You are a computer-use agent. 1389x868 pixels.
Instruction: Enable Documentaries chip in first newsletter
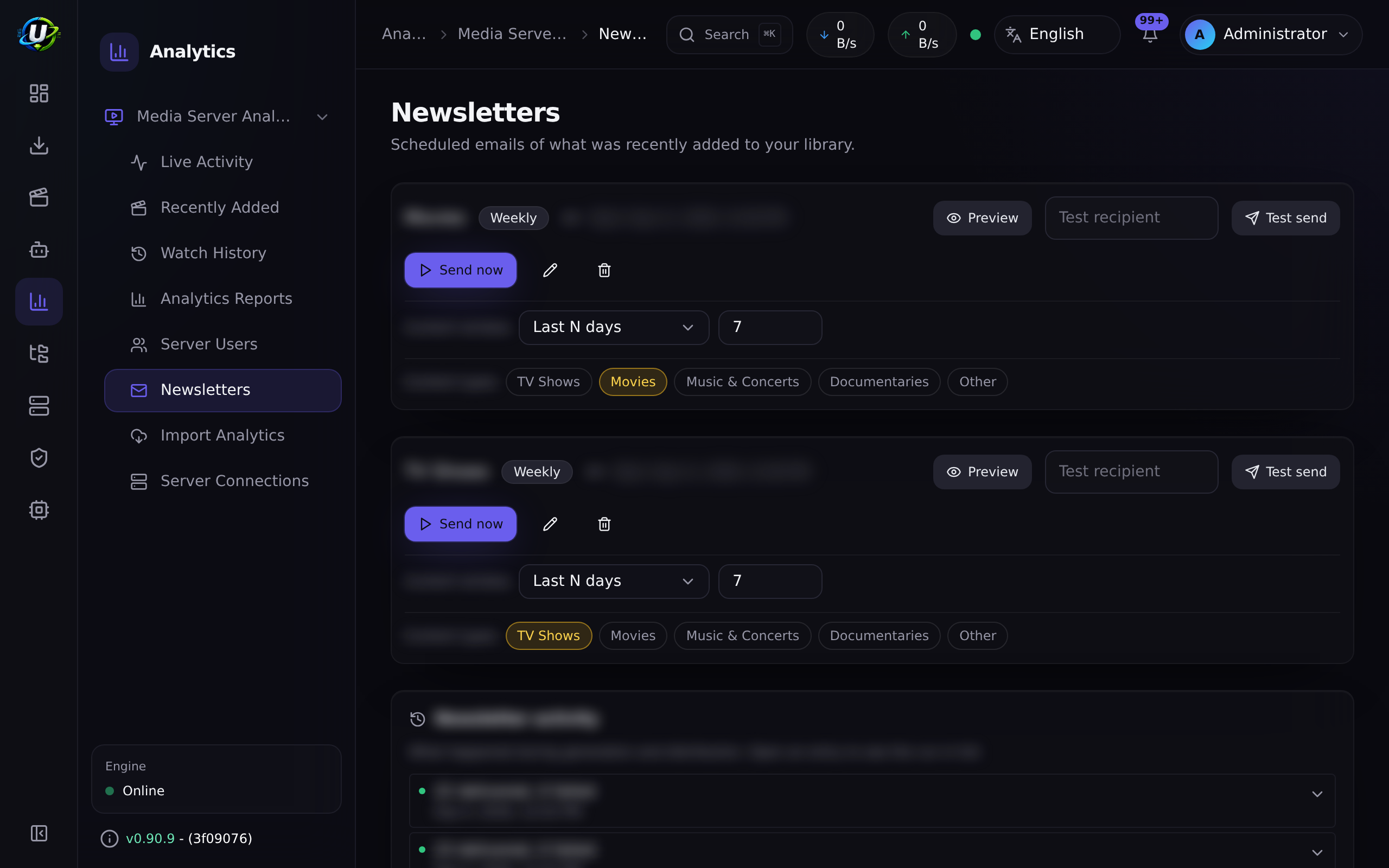point(879,382)
